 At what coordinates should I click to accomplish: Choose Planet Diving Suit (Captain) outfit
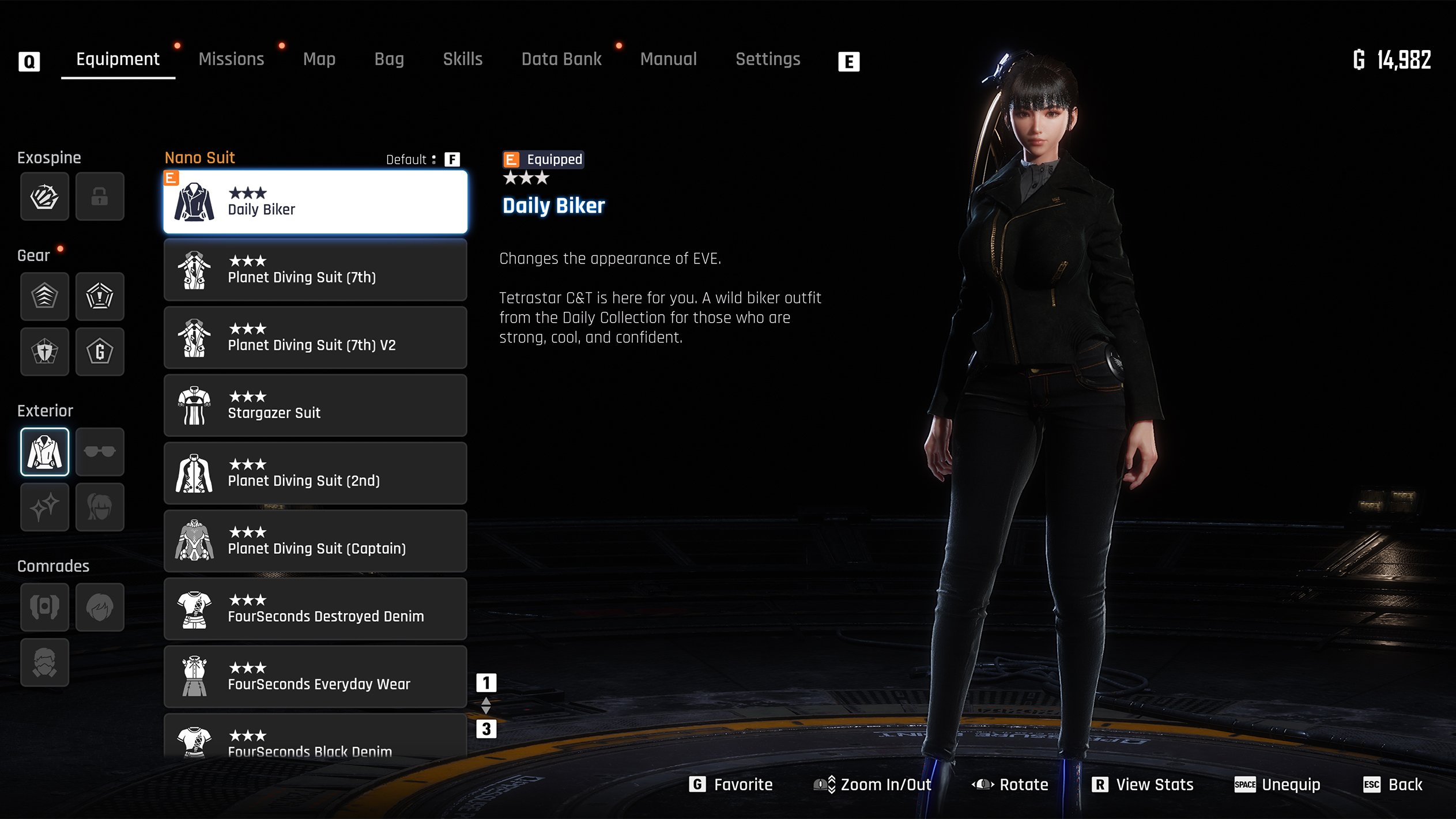(x=315, y=541)
